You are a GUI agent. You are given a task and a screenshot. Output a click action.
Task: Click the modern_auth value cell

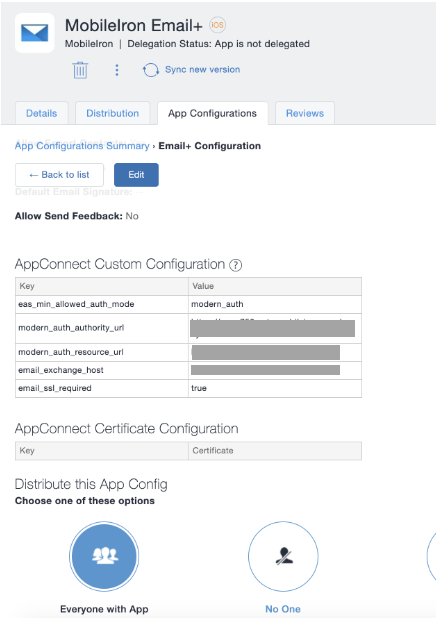pyautogui.click(x=275, y=304)
